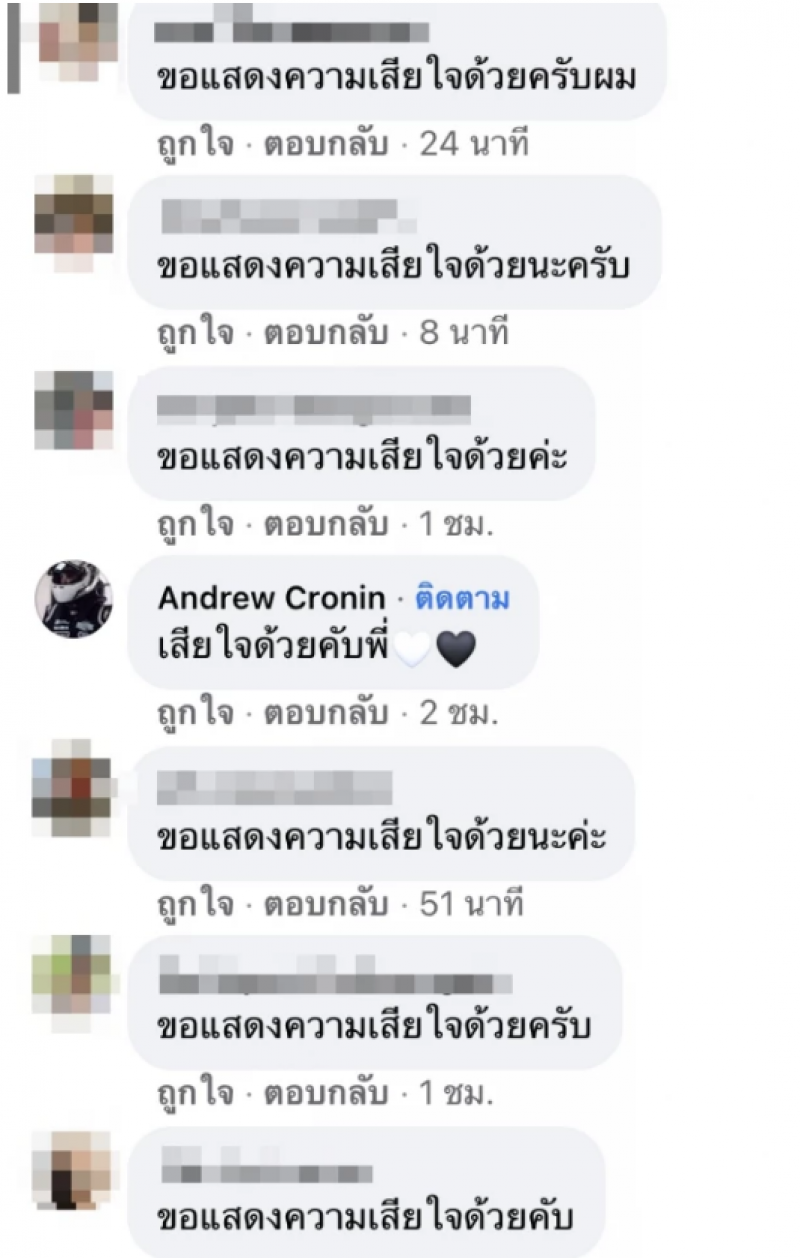The image size is (800, 1258).
Task: Reply to Andrew Cronin's comment with ตอบกลับ
Action: point(325,714)
